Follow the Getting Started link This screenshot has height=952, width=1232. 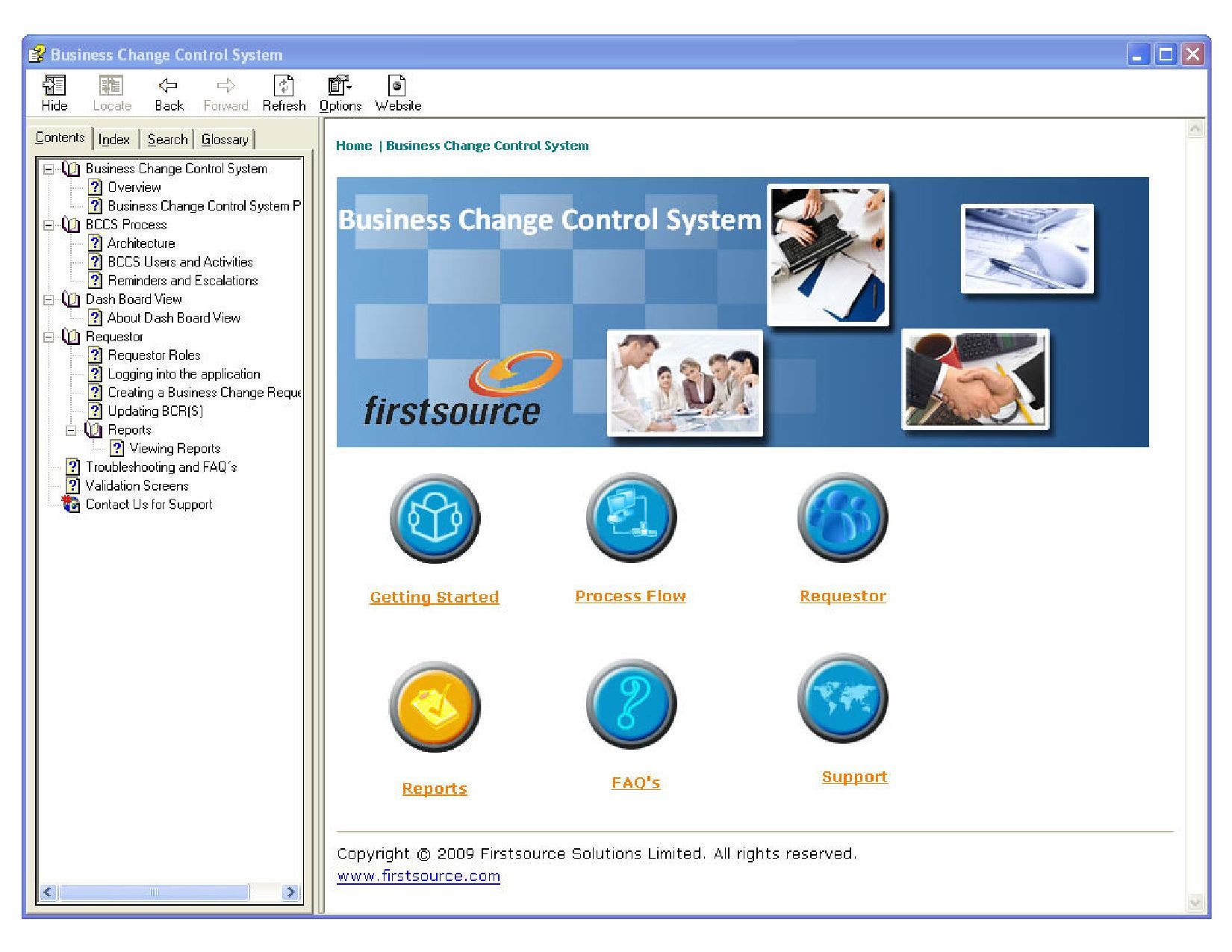click(435, 597)
